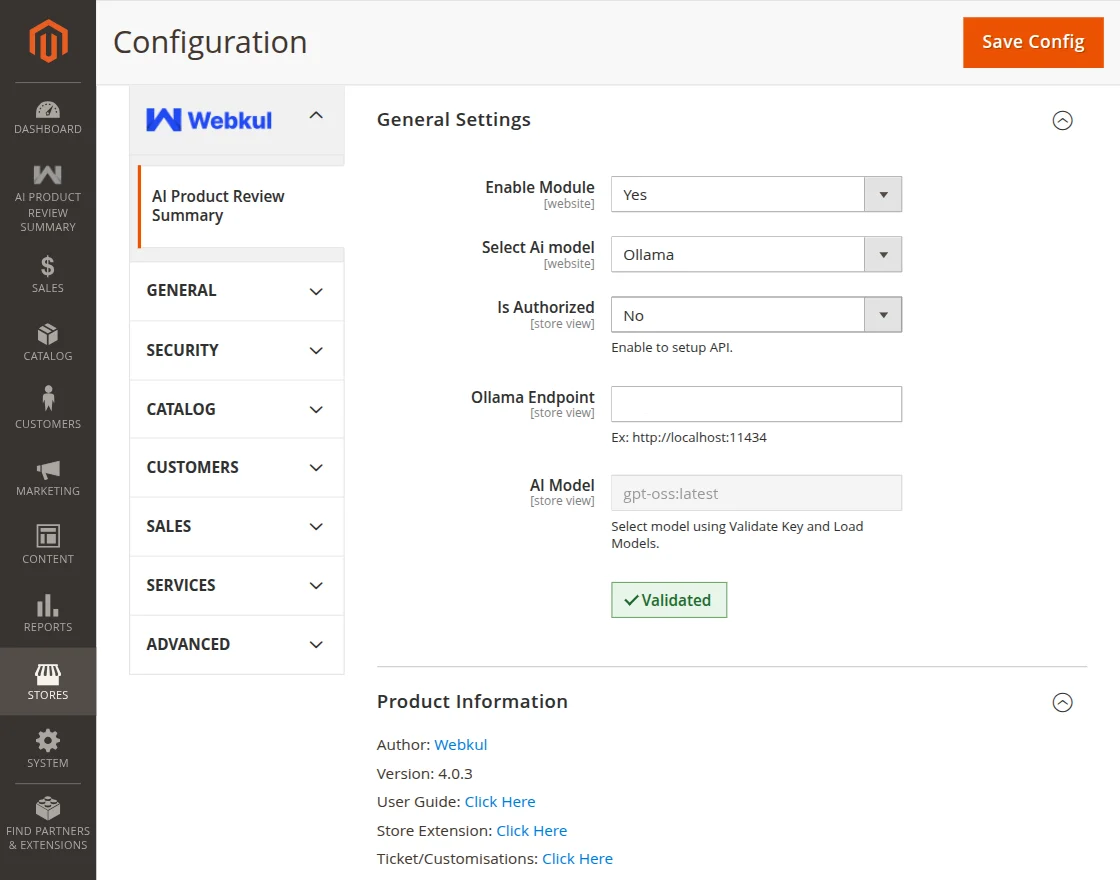Click the Version: 4.0.3 text
Image resolution: width=1120 pixels, height=880 pixels.
(x=424, y=774)
